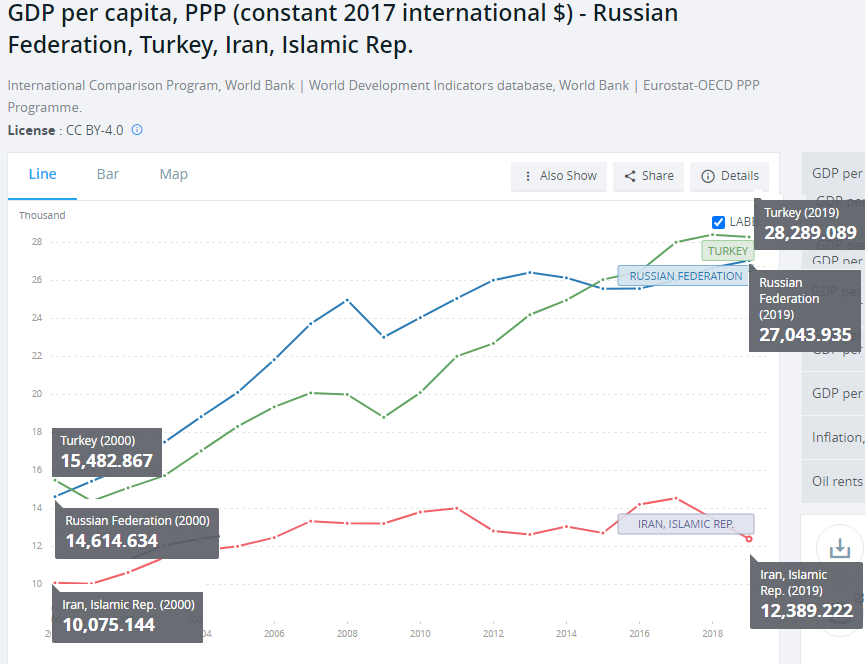Click the Thousand axis unit label
865x664 pixels.
tap(42, 216)
